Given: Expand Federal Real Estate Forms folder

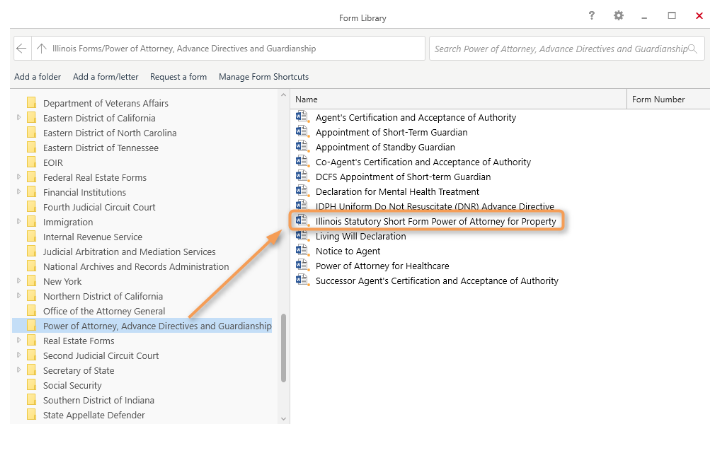Looking at the screenshot, I should (x=18, y=177).
